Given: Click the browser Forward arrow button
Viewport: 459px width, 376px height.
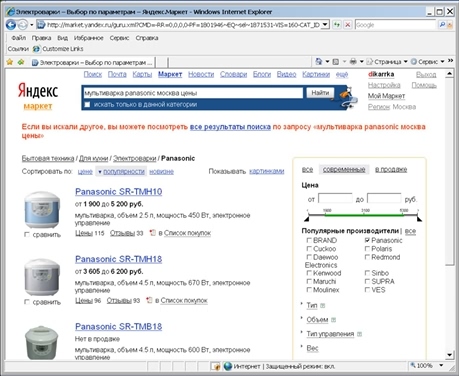Looking at the screenshot, I should [22, 25].
